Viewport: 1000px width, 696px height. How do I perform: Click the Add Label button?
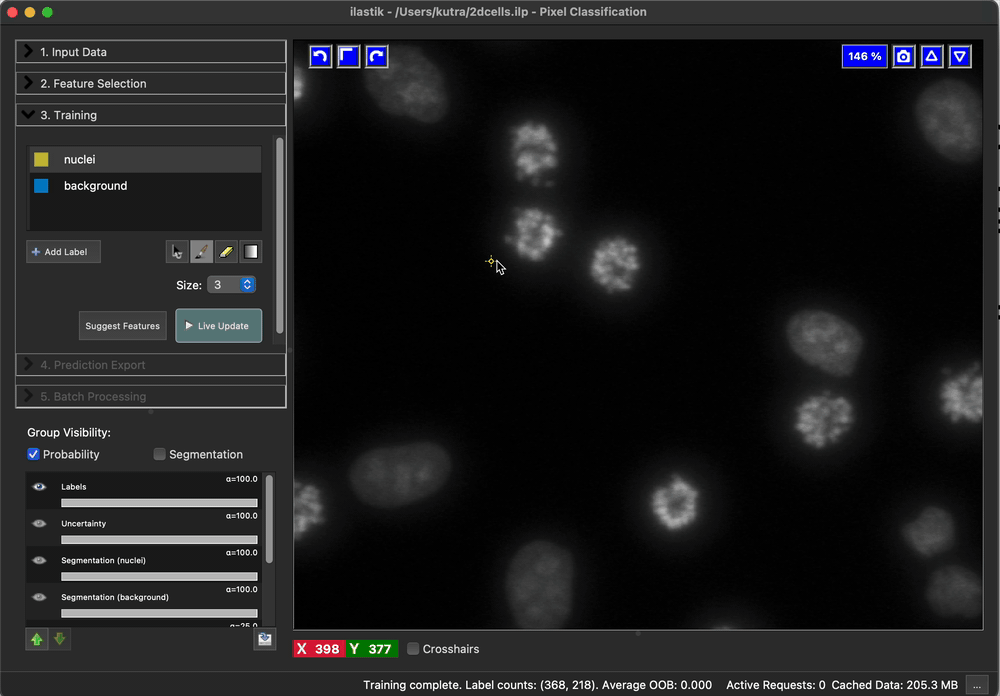pyautogui.click(x=63, y=252)
